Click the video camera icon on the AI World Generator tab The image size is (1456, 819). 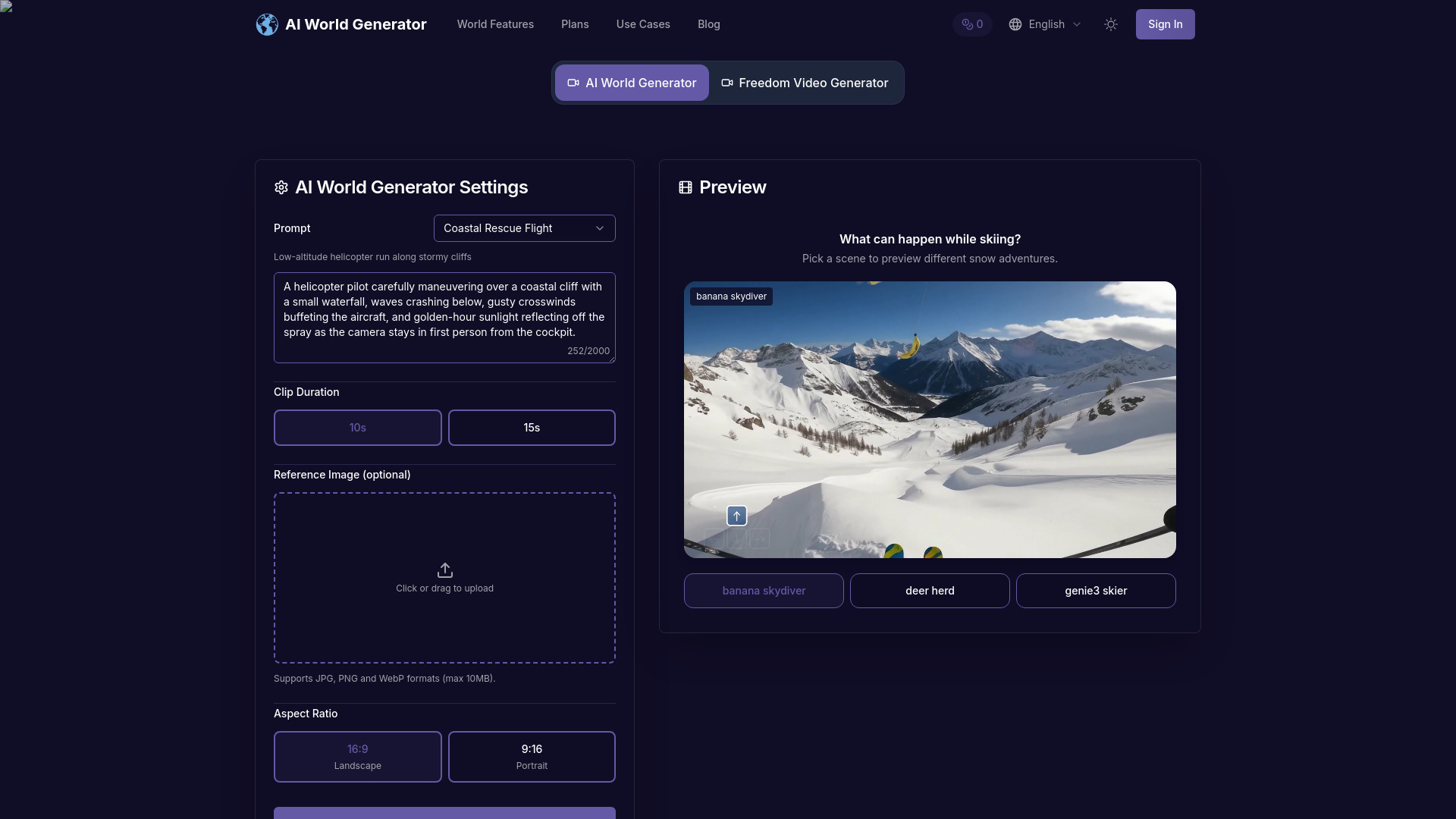click(574, 83)
